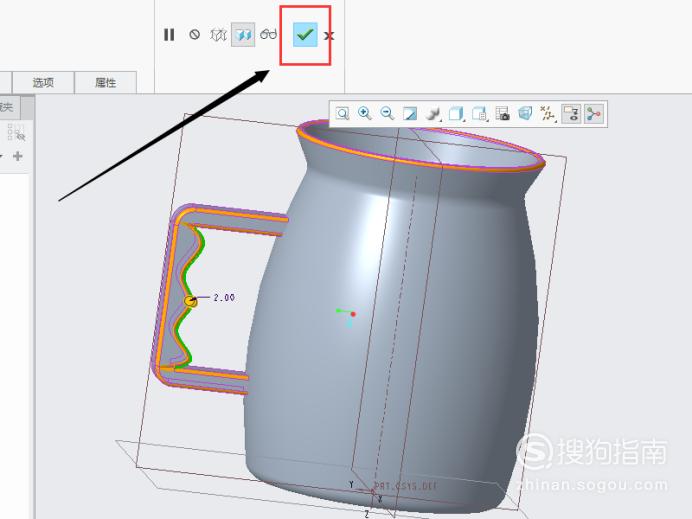Open the 属性 tab
The height and width of the screenshot is (519, 692).
point(105,83)
